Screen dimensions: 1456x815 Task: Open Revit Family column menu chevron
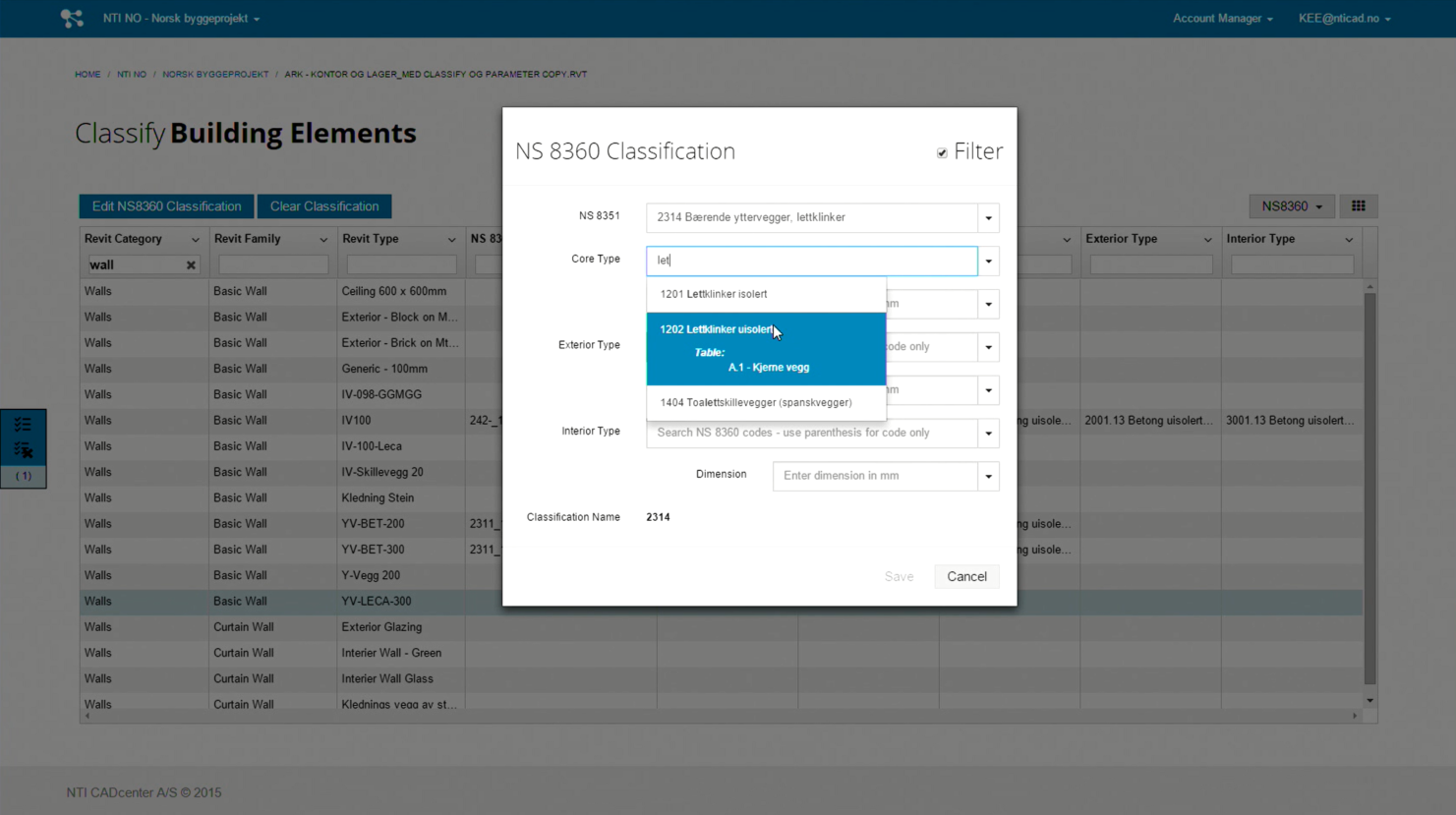pos(322,240)
